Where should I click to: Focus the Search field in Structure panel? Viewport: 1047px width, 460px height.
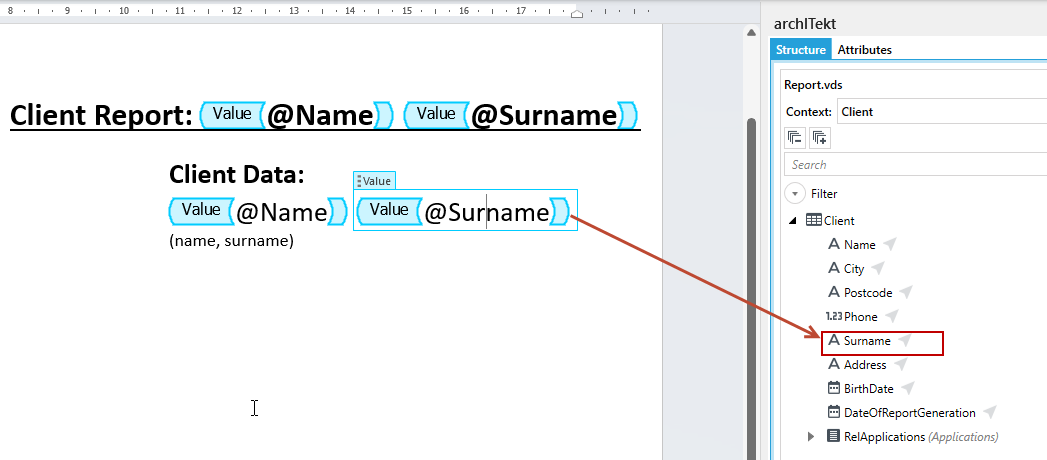pos(916,164)
